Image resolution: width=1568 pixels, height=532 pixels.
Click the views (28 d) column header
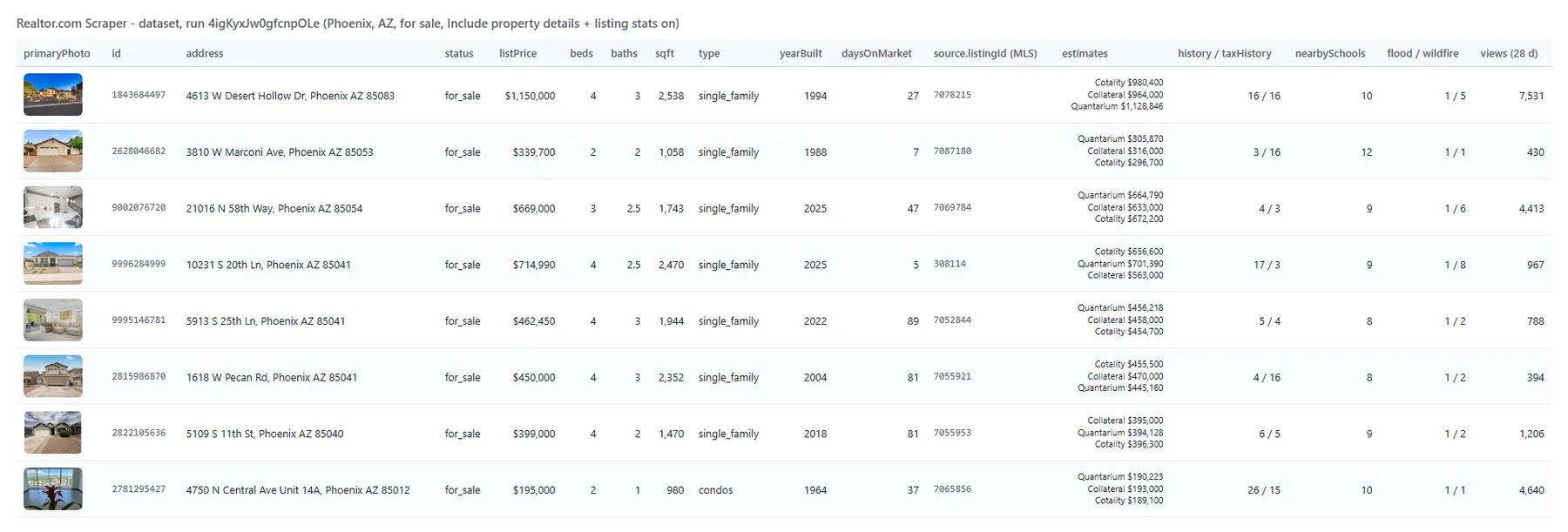click(1509, 53)
